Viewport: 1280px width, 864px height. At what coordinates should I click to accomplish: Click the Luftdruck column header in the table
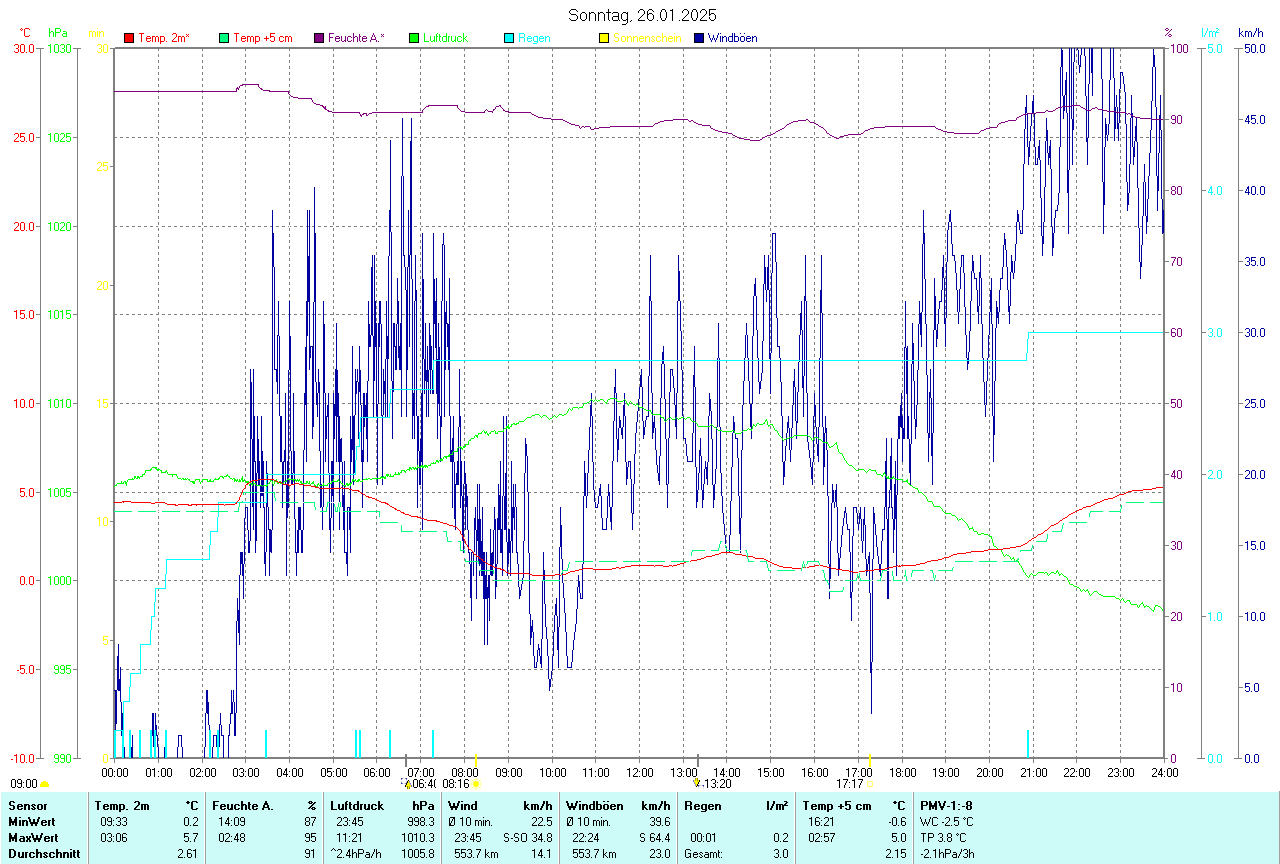pos(358,805)
